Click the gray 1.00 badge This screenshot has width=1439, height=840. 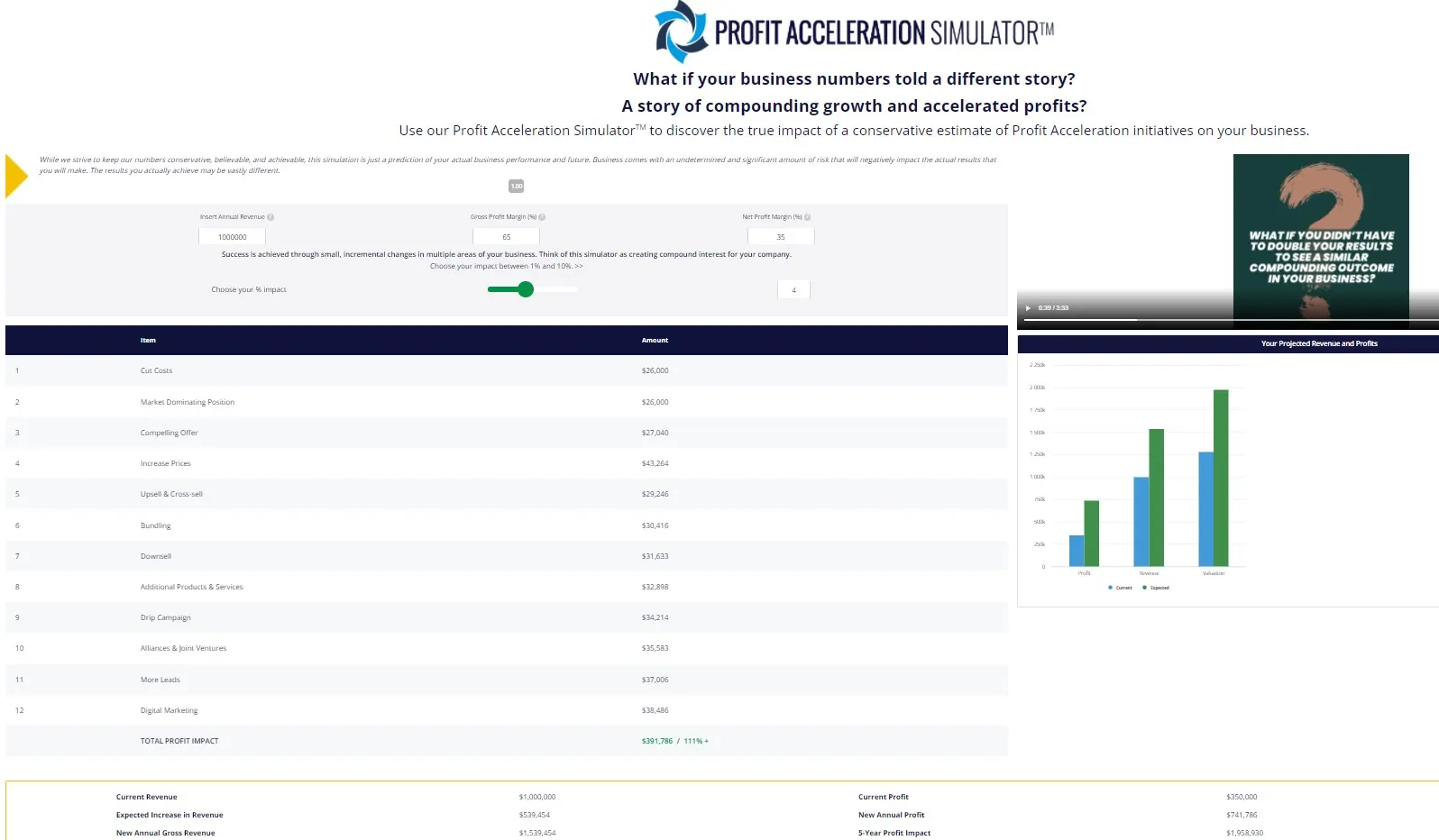point(517,187)
